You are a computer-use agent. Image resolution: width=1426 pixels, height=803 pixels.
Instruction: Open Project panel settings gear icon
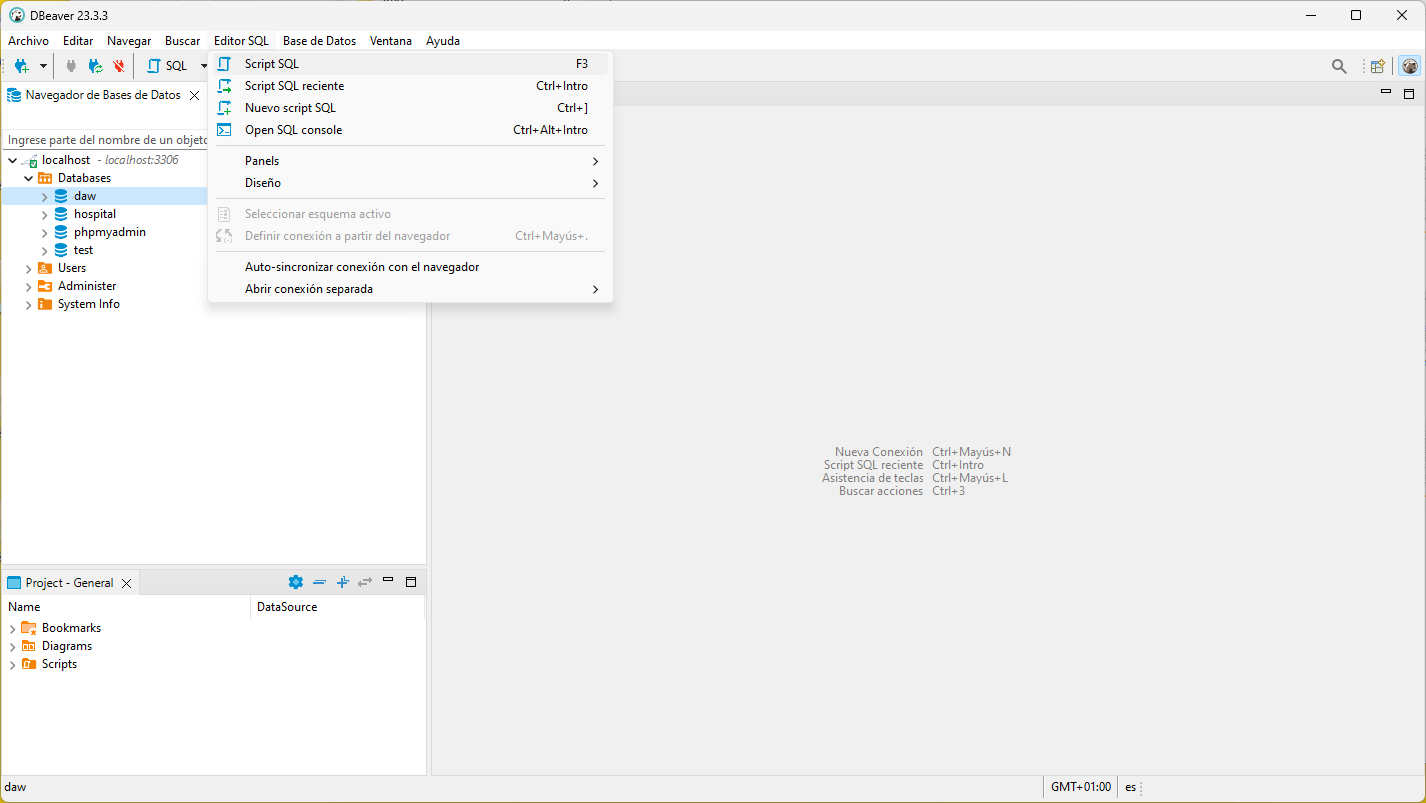pyautogui.click(x=295, y=582)
